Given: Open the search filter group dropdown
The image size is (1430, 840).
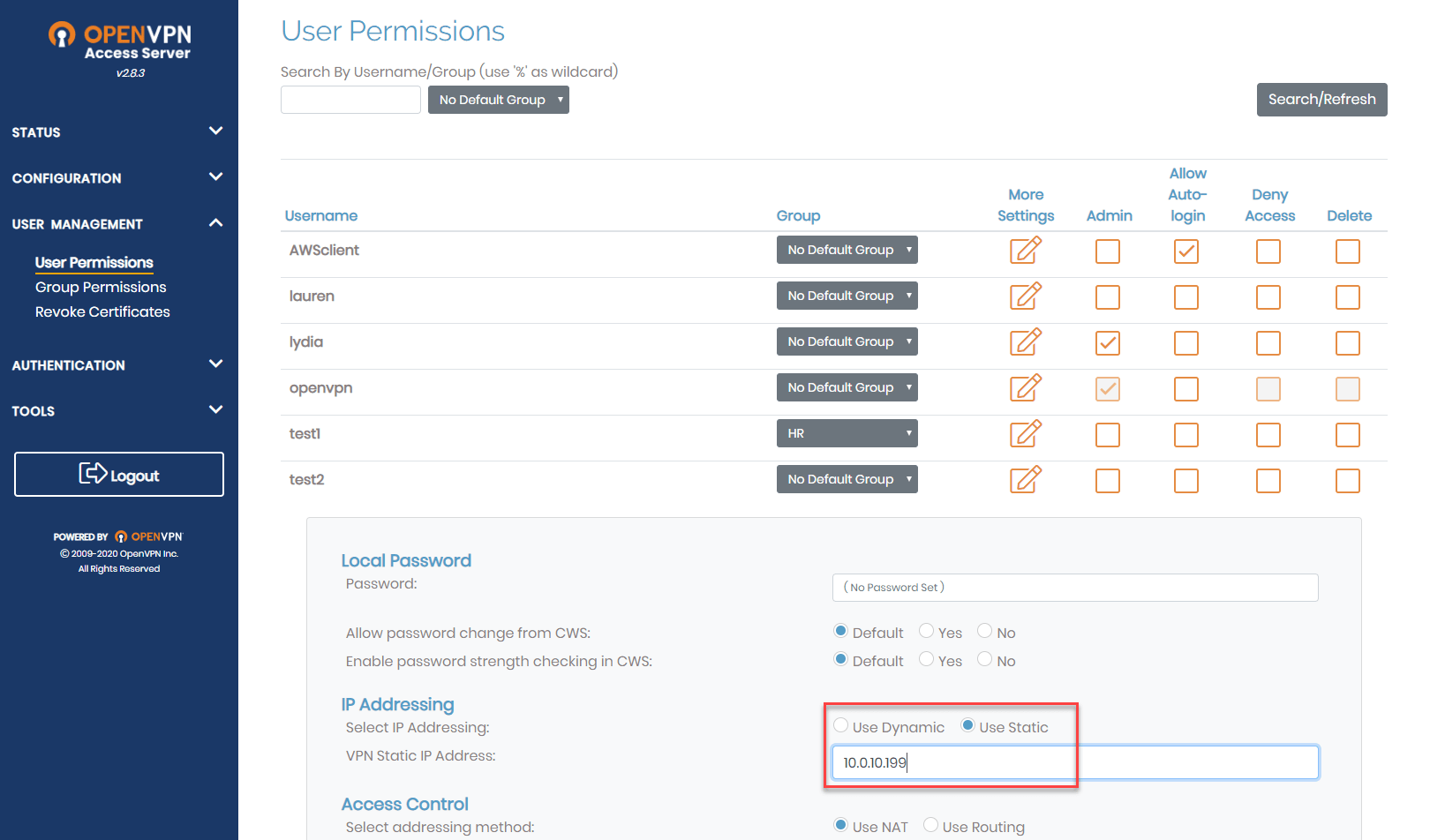Looking at the screenshot, I should click(x=498, y=100).
